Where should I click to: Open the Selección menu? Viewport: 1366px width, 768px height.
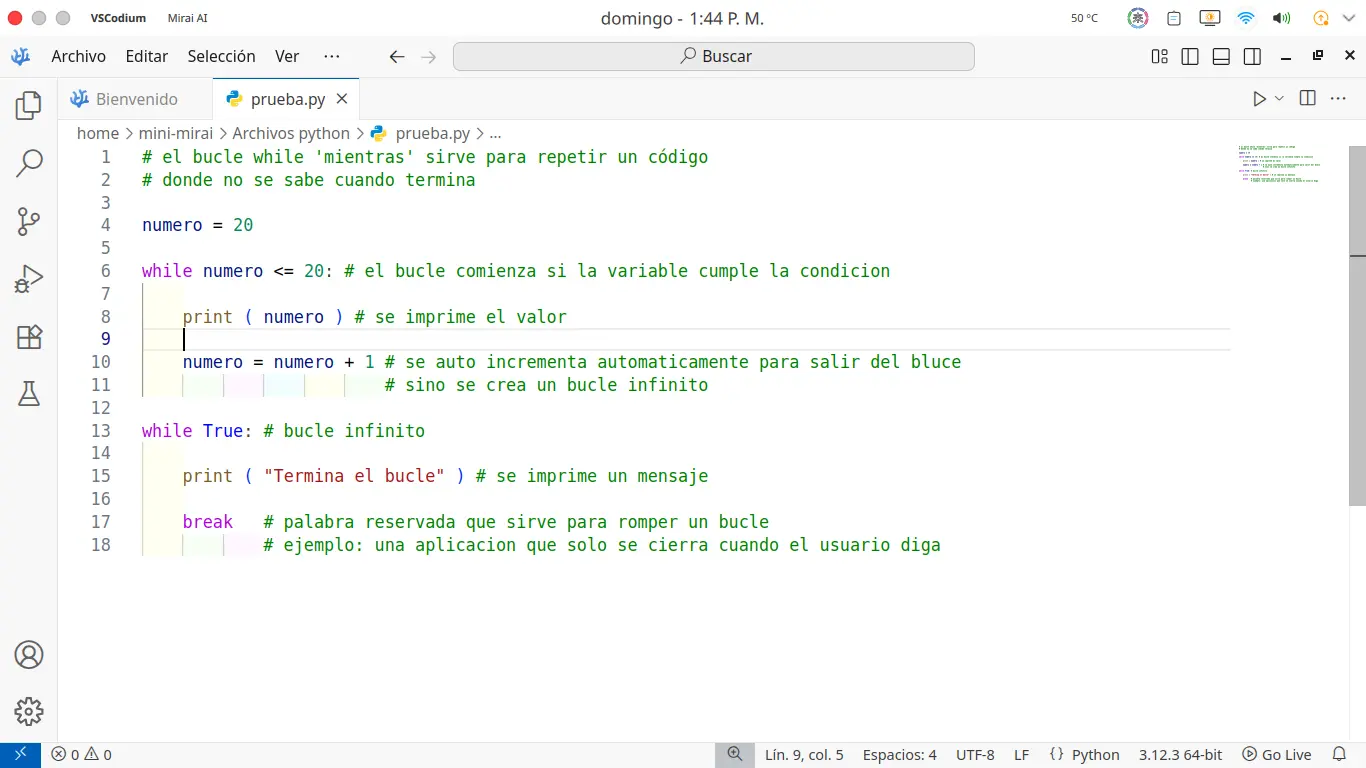(x=222, y=57)
